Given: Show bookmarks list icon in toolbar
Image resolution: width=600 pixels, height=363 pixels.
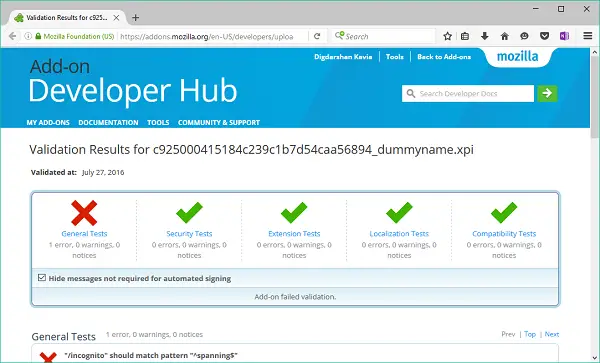Looking at the screenshot, I should coord(465,36).
